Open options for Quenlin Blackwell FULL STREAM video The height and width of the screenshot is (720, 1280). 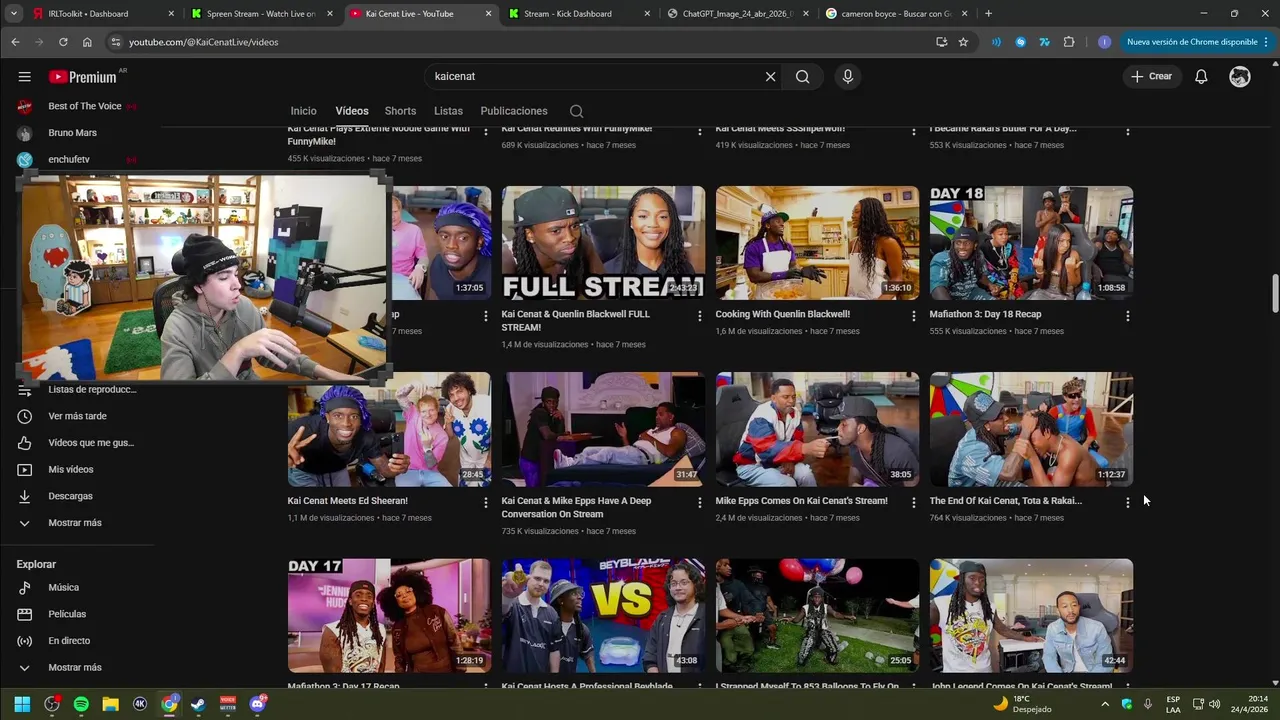click(x=700, y=316)
